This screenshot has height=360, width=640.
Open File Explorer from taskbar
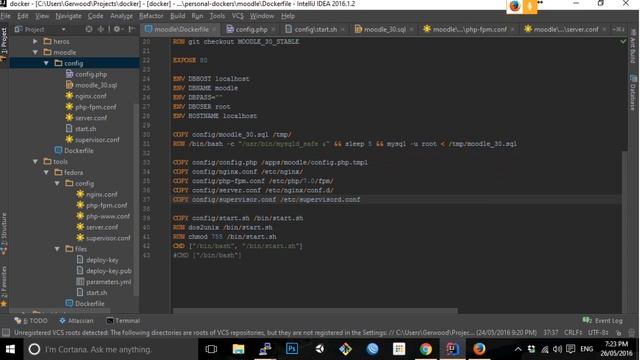point(238,349)
